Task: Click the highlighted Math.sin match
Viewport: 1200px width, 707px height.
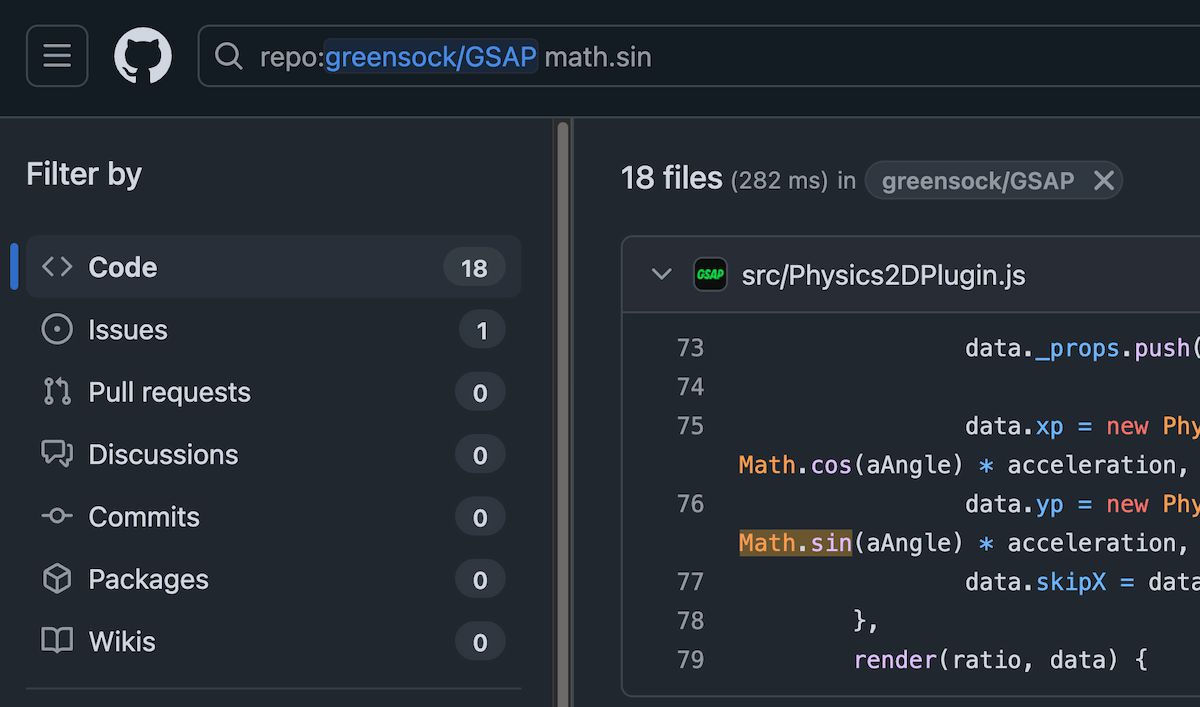Action: (795, 543)
